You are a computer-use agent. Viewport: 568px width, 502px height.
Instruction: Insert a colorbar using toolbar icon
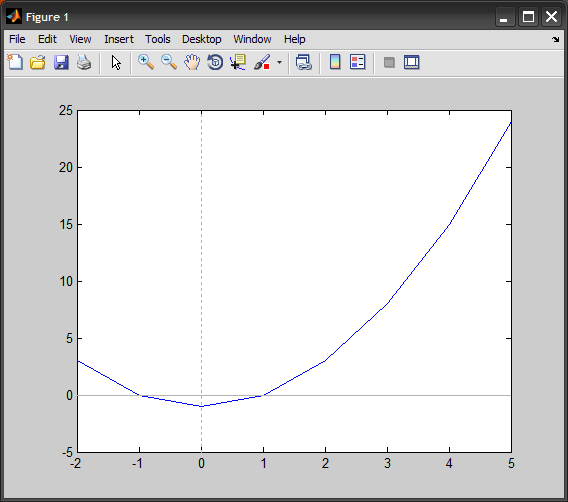pos(335,62)
